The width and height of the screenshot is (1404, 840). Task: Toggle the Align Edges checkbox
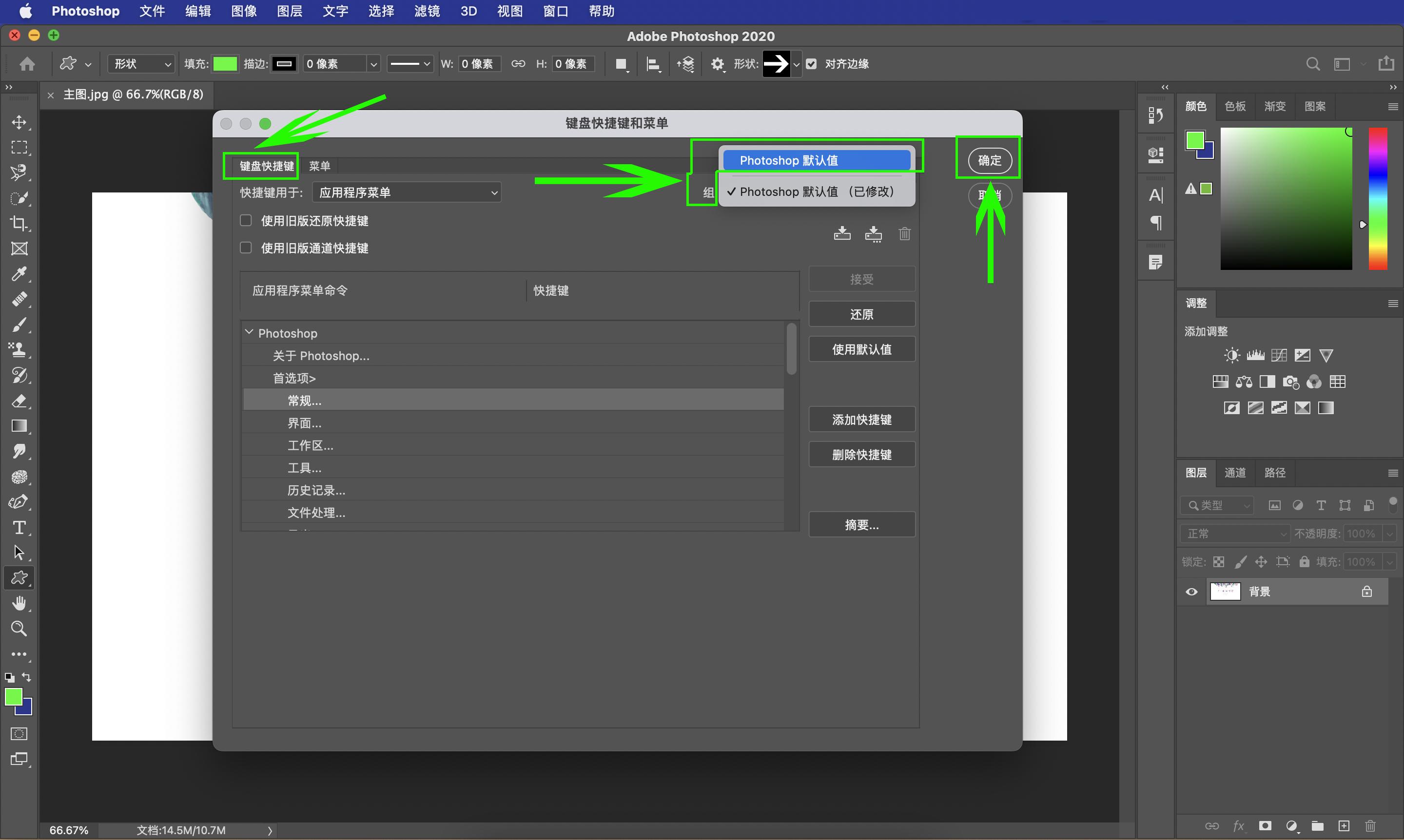[x=811, y=64]
